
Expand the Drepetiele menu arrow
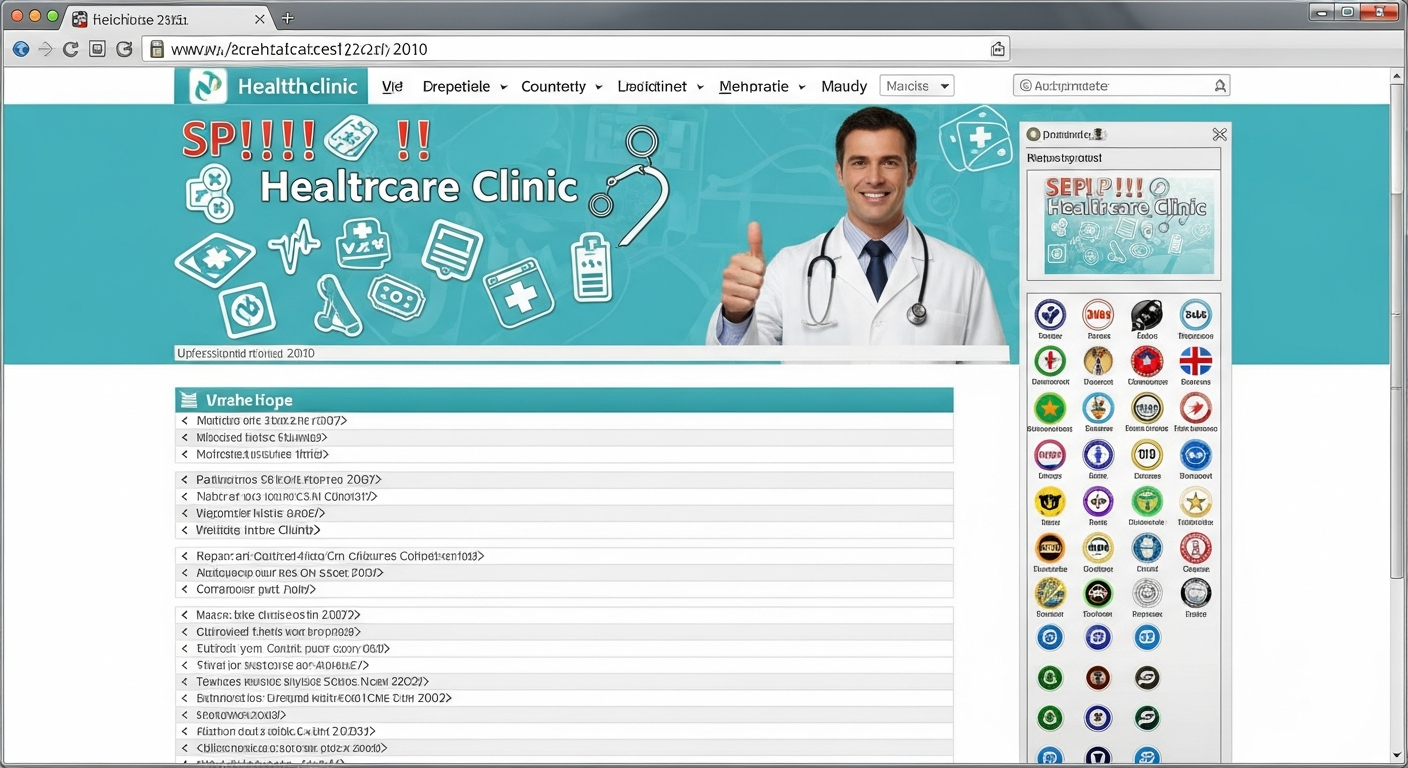[503, 87]
